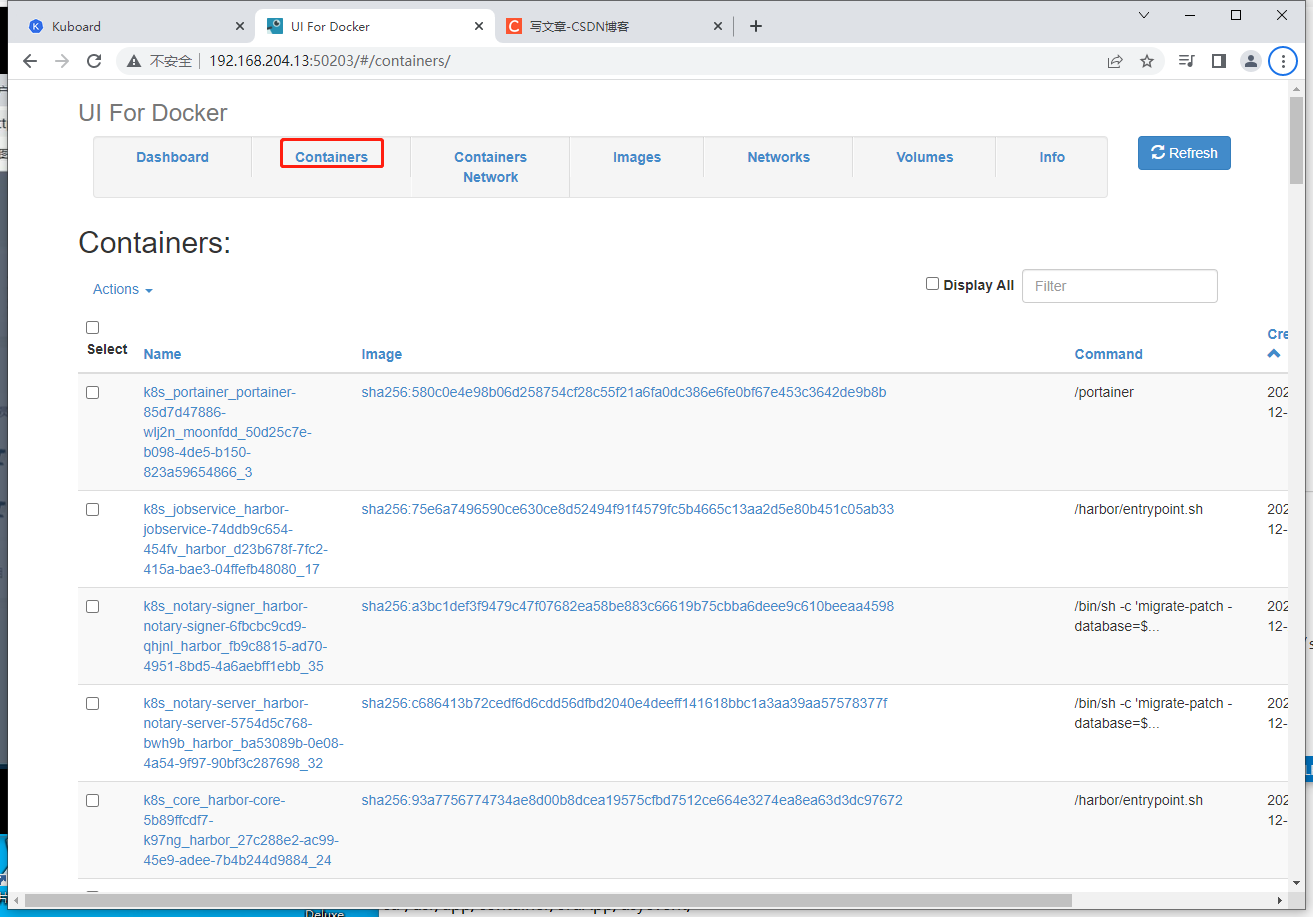The height and width of the screenshot is (917, 1313).
Task: Close the CSDN blog tab
Action: pyautogui.click(x=718, y=26)
